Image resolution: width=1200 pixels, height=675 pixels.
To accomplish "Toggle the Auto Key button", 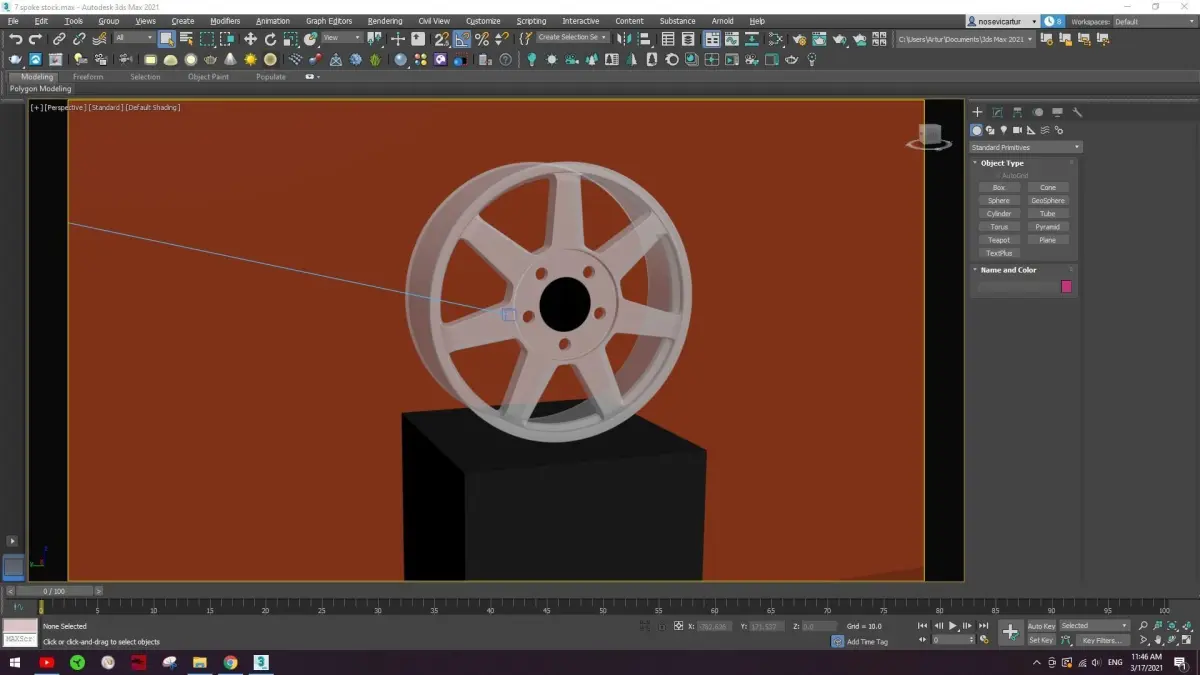I will [x=1041, y=626].
